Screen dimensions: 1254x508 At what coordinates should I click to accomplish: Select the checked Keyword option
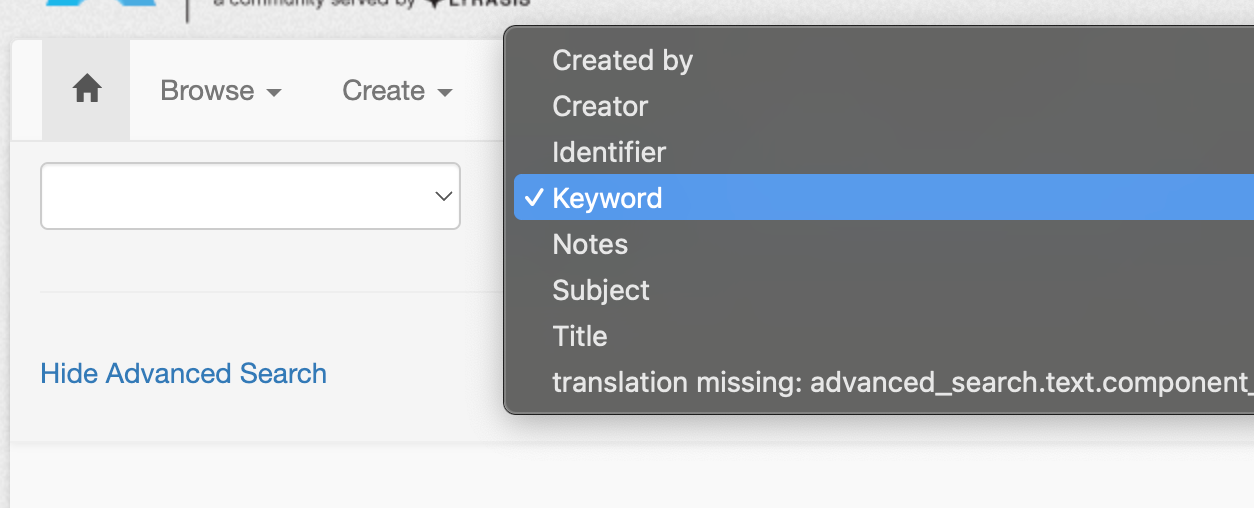(x=884, y=198)
